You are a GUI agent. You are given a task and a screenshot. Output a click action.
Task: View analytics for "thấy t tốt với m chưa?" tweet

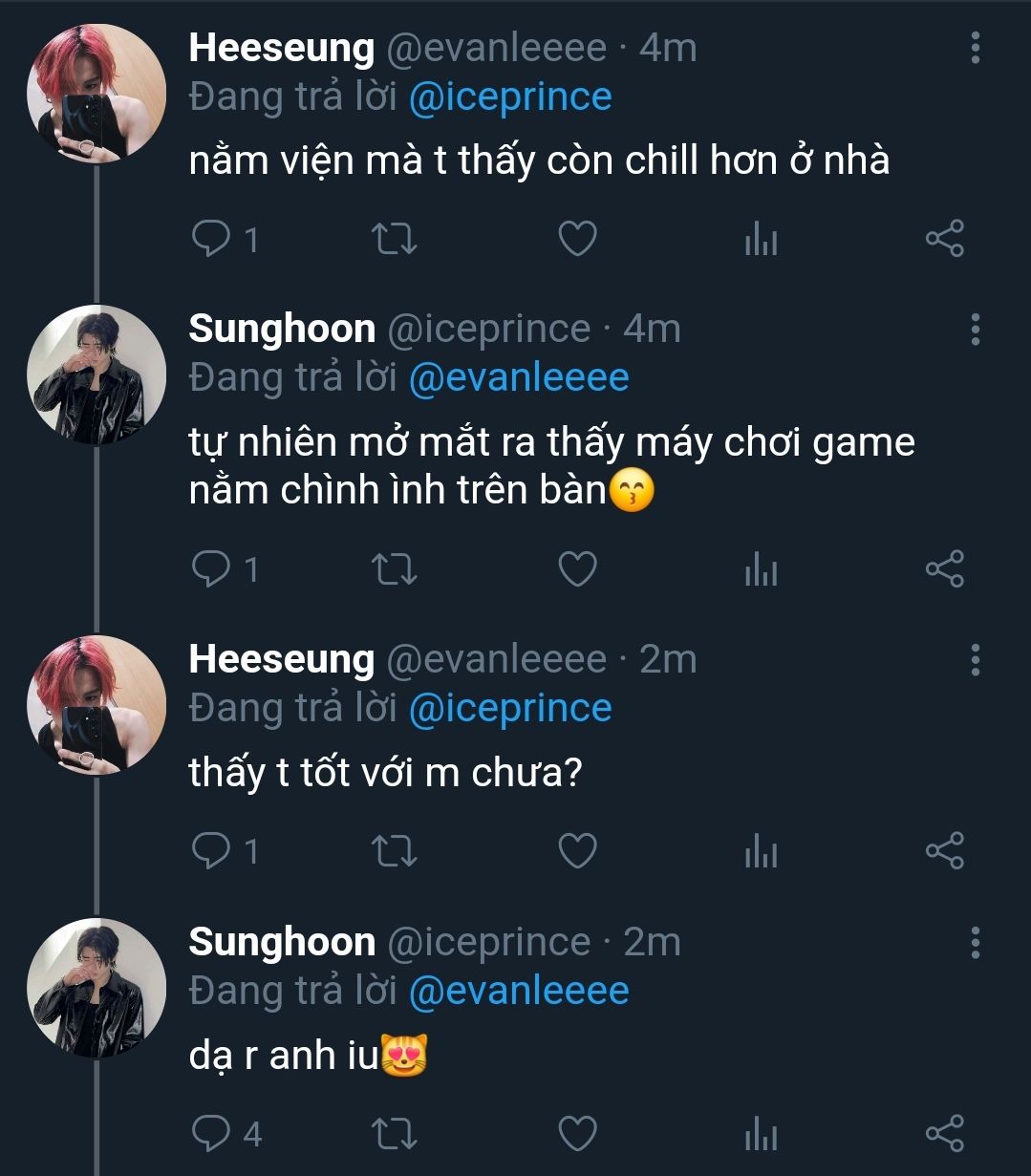coord(761,850)
